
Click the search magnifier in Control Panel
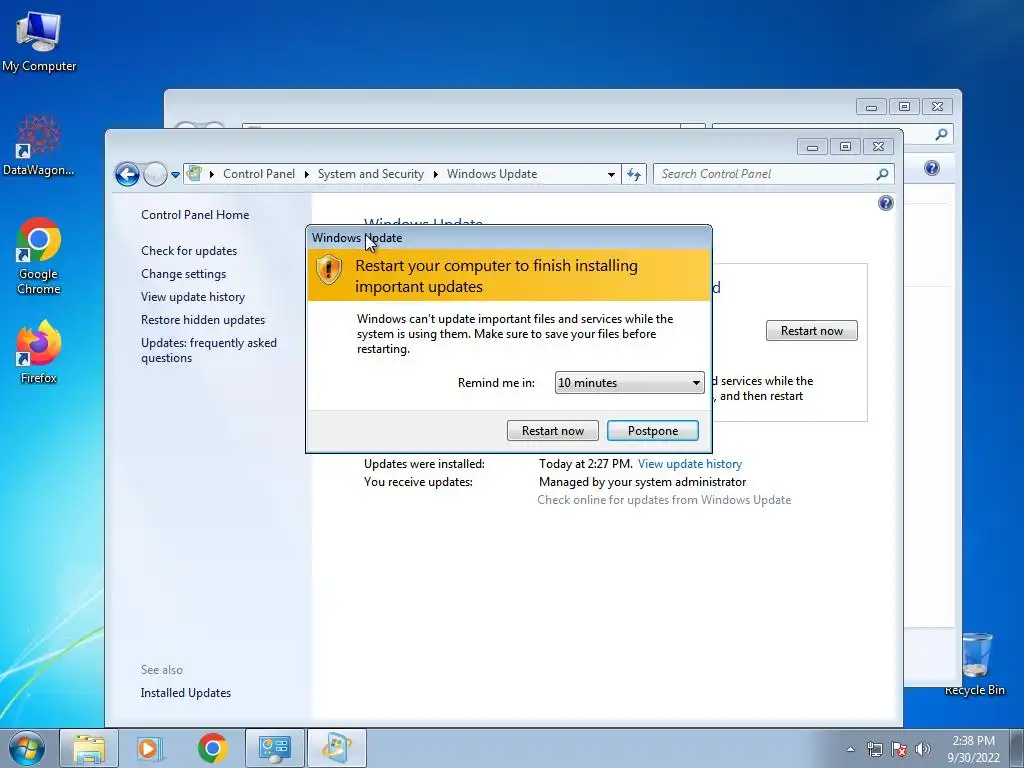882,174
